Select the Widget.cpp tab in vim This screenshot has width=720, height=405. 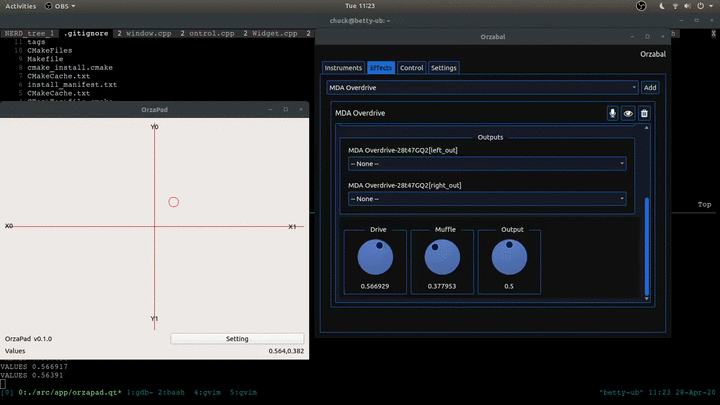270,34
